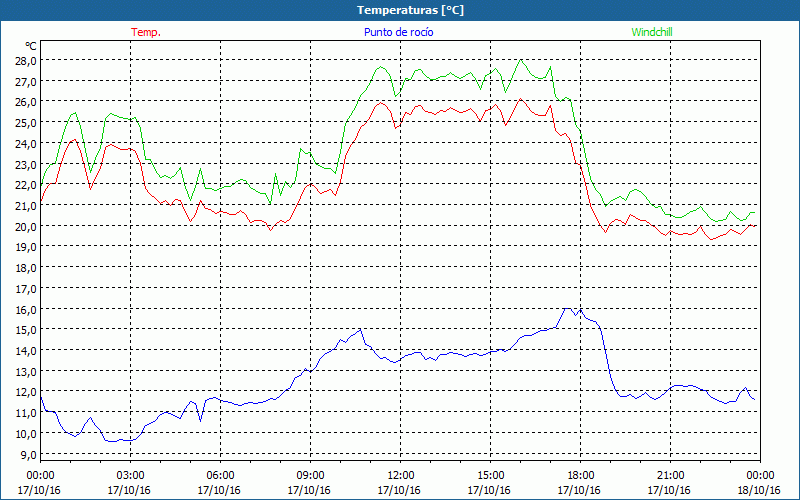Screen dimensions: 800x500
Task: Click the 12:00 time label
Action: point(401,476)
